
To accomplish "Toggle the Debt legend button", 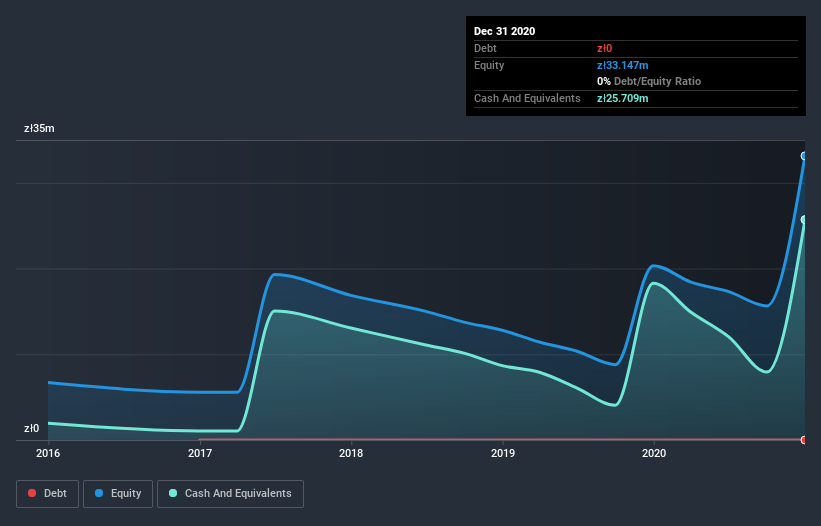I will (47, 494).
